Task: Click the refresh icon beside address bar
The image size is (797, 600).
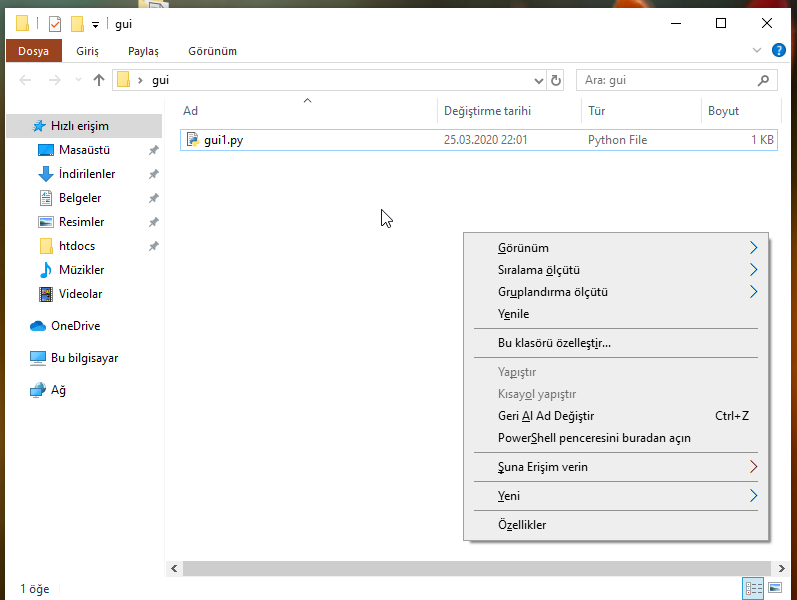Action: click(556, 80)
